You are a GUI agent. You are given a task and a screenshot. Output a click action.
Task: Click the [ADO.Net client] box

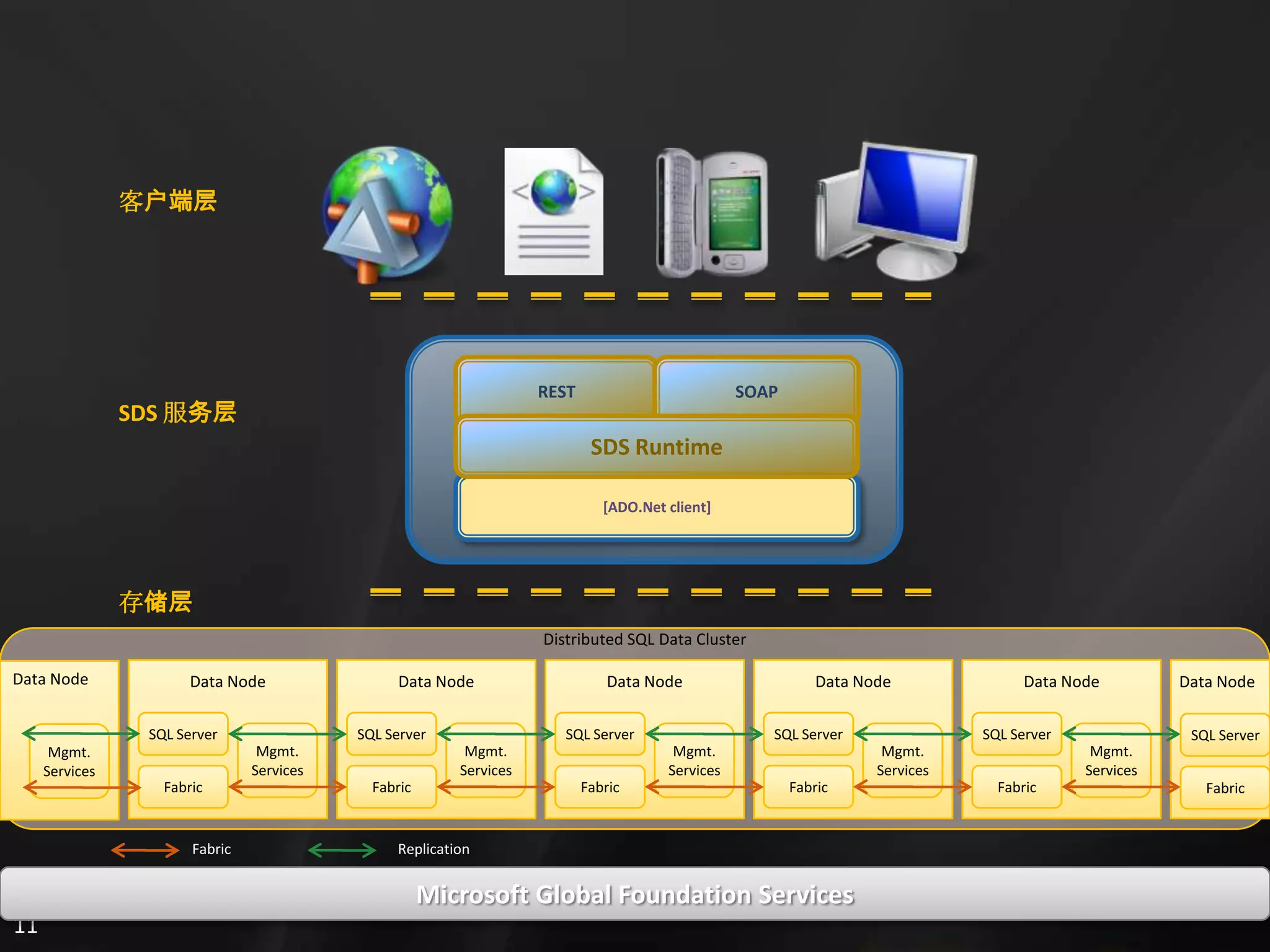[x=657, y=507]
